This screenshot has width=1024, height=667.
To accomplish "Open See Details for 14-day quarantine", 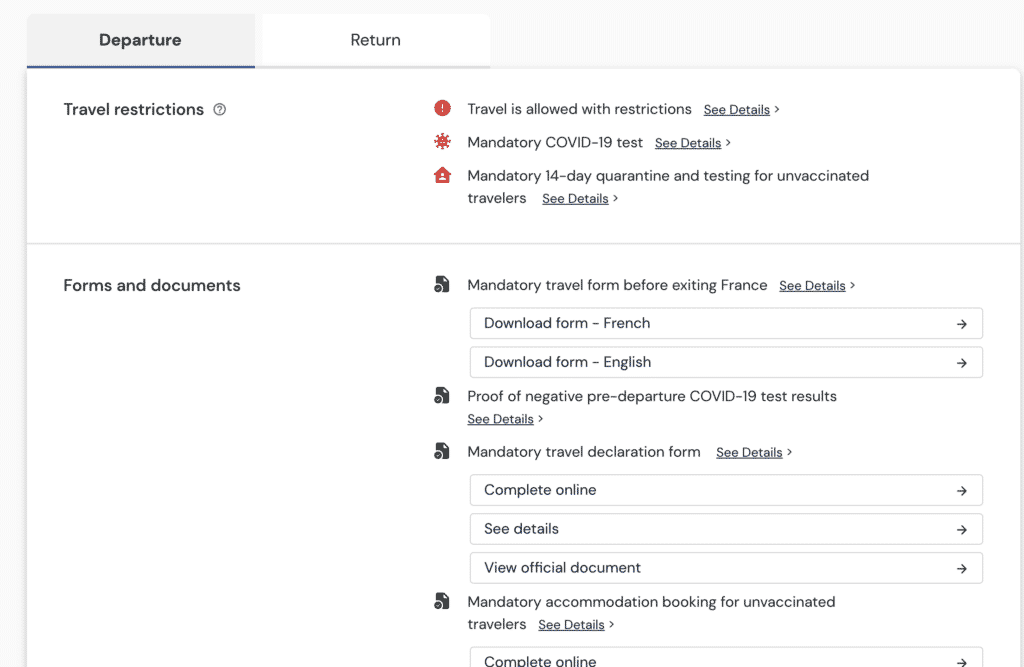I will [x=575, y=199].
